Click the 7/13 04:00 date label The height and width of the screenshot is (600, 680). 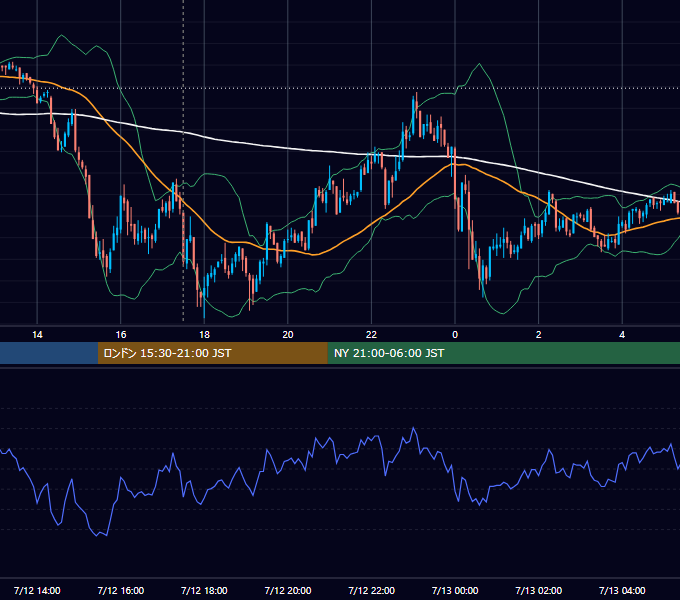[622, 590]
